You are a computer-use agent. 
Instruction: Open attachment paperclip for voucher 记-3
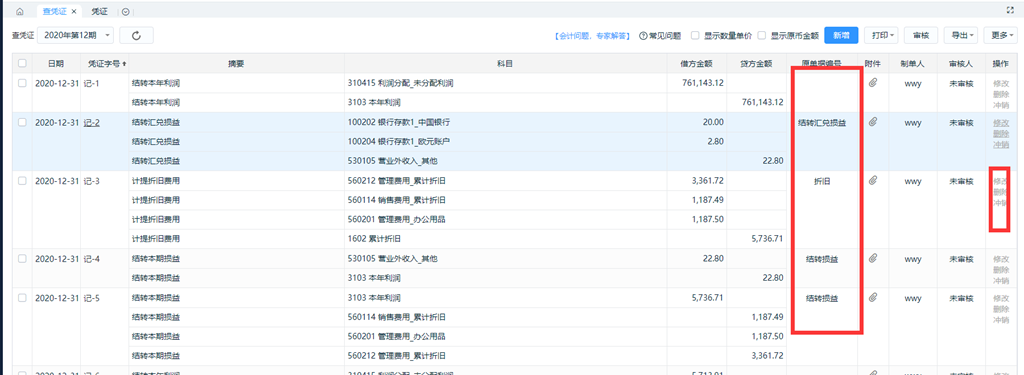point(872,180)
